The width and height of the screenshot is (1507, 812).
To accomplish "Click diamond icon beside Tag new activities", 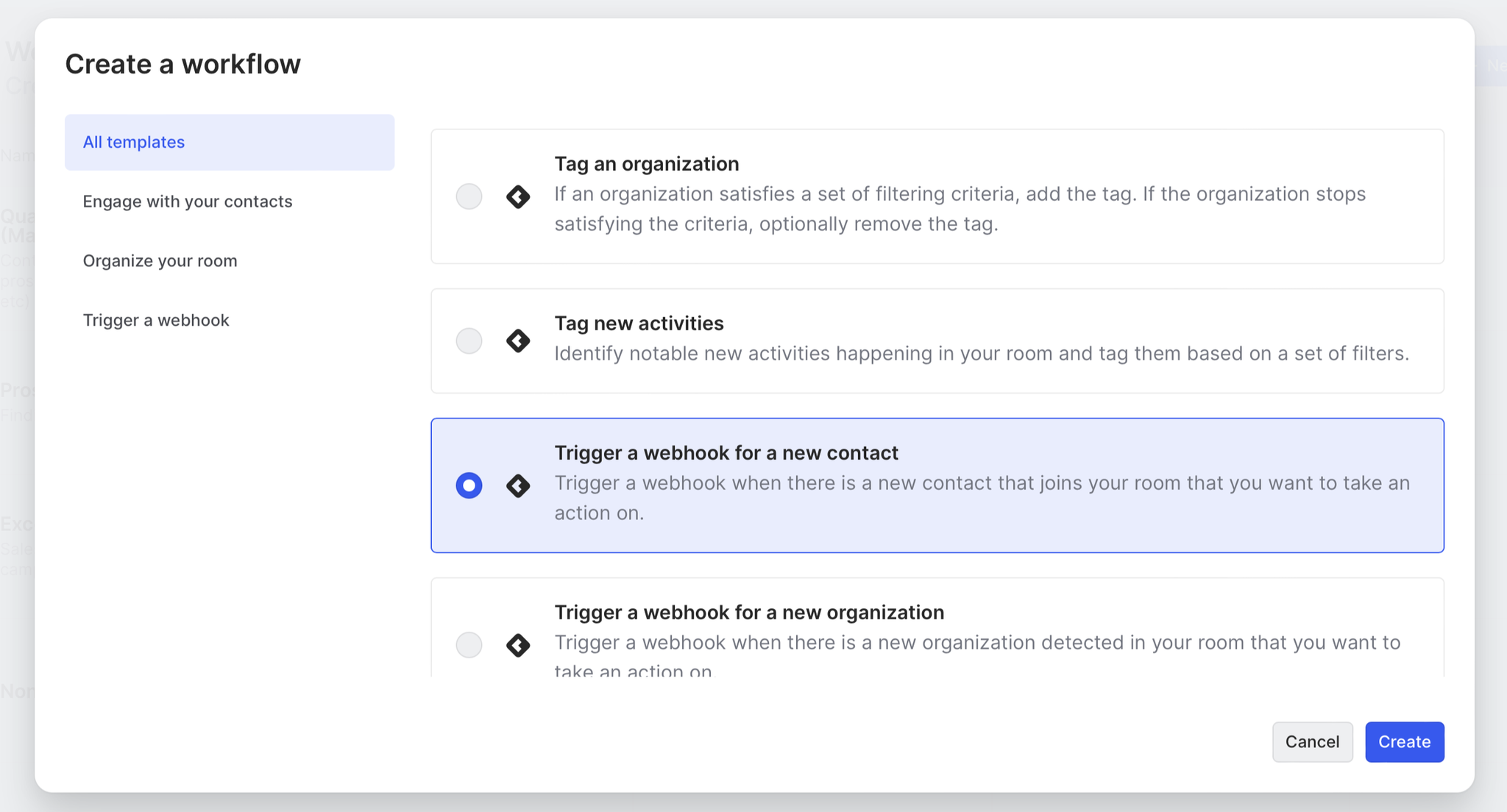I will [518, 341].
